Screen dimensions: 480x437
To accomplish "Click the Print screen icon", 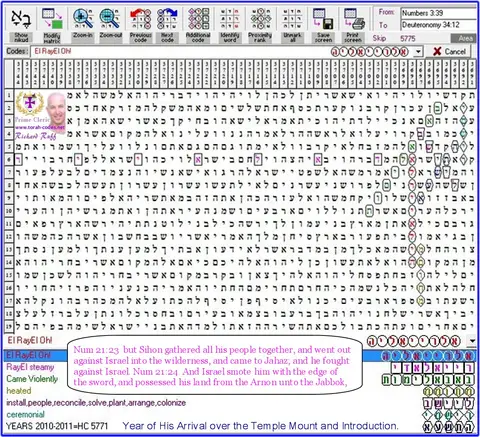I will pyautogui.click(x=354, y=19).
